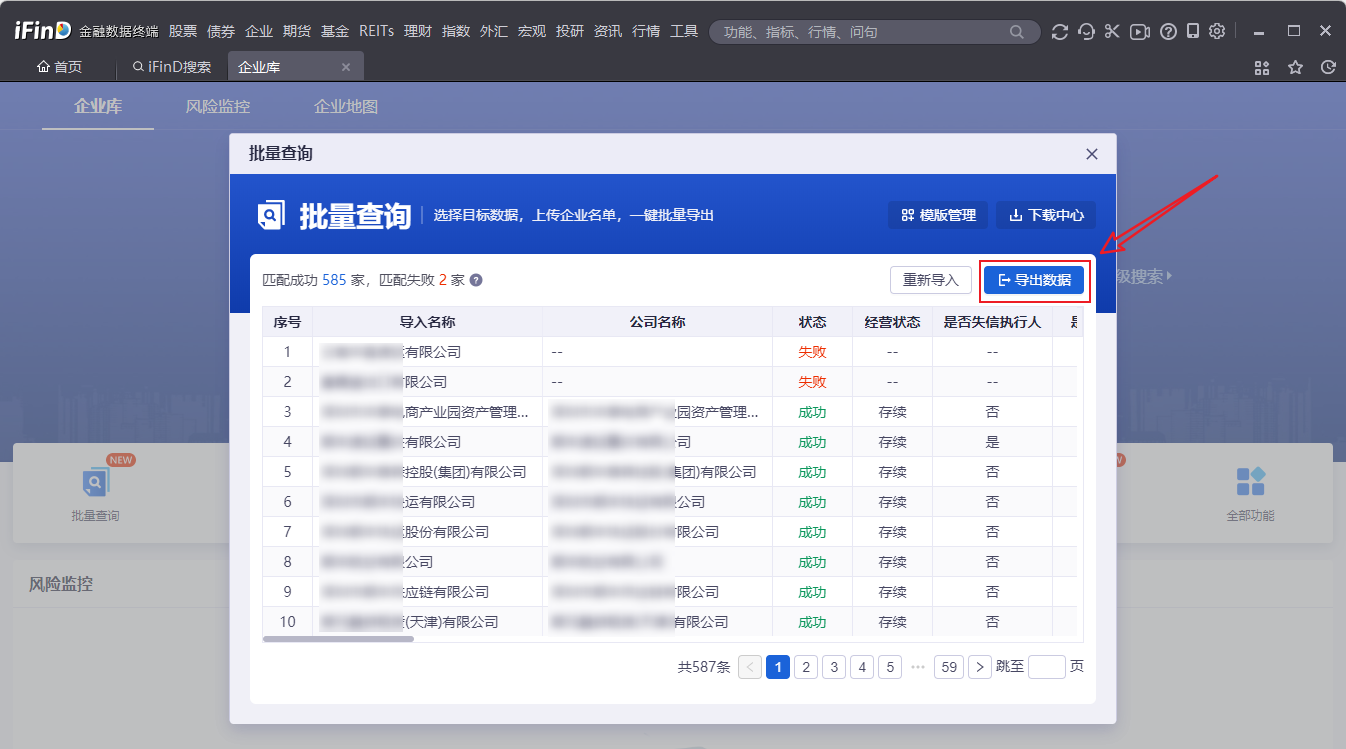Open customer service headset icon
This screenshot has width=1346, height=749.
click(1086, 32)
